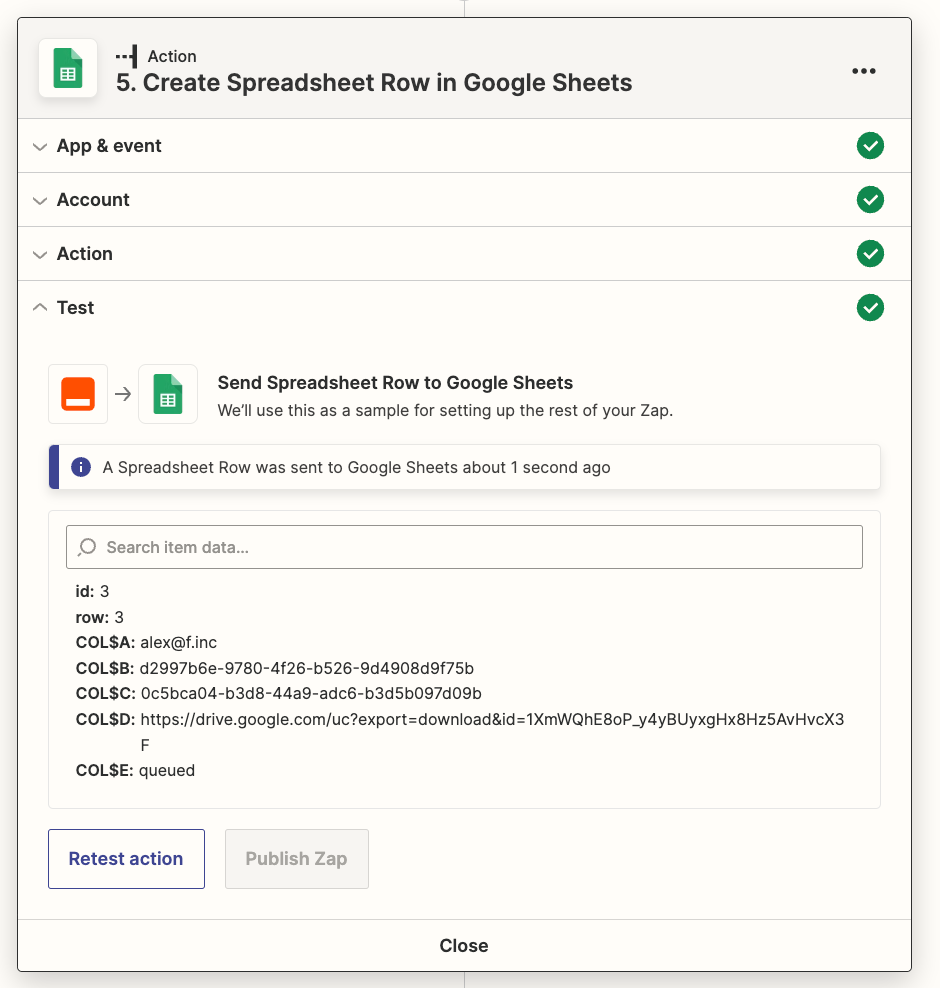
Task: Select COL$B value d2997b6e UUID
Action: pos(307,668)
